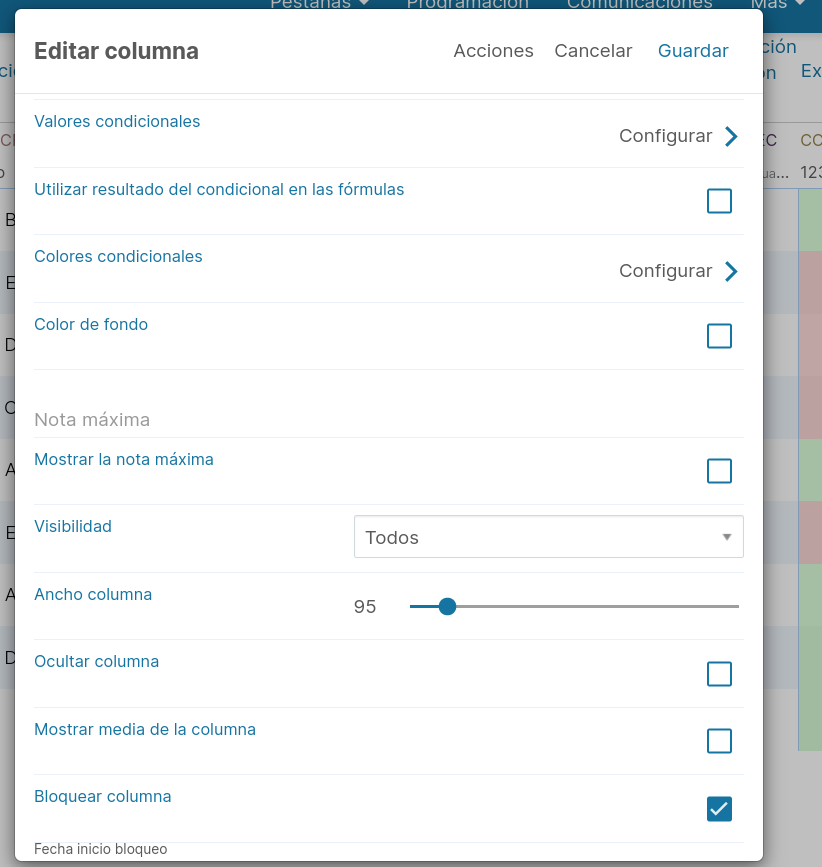Viewport: 822px width, 867px height.
Task: Open Configurar for Colores condicionales
Action: click(666, 271)
